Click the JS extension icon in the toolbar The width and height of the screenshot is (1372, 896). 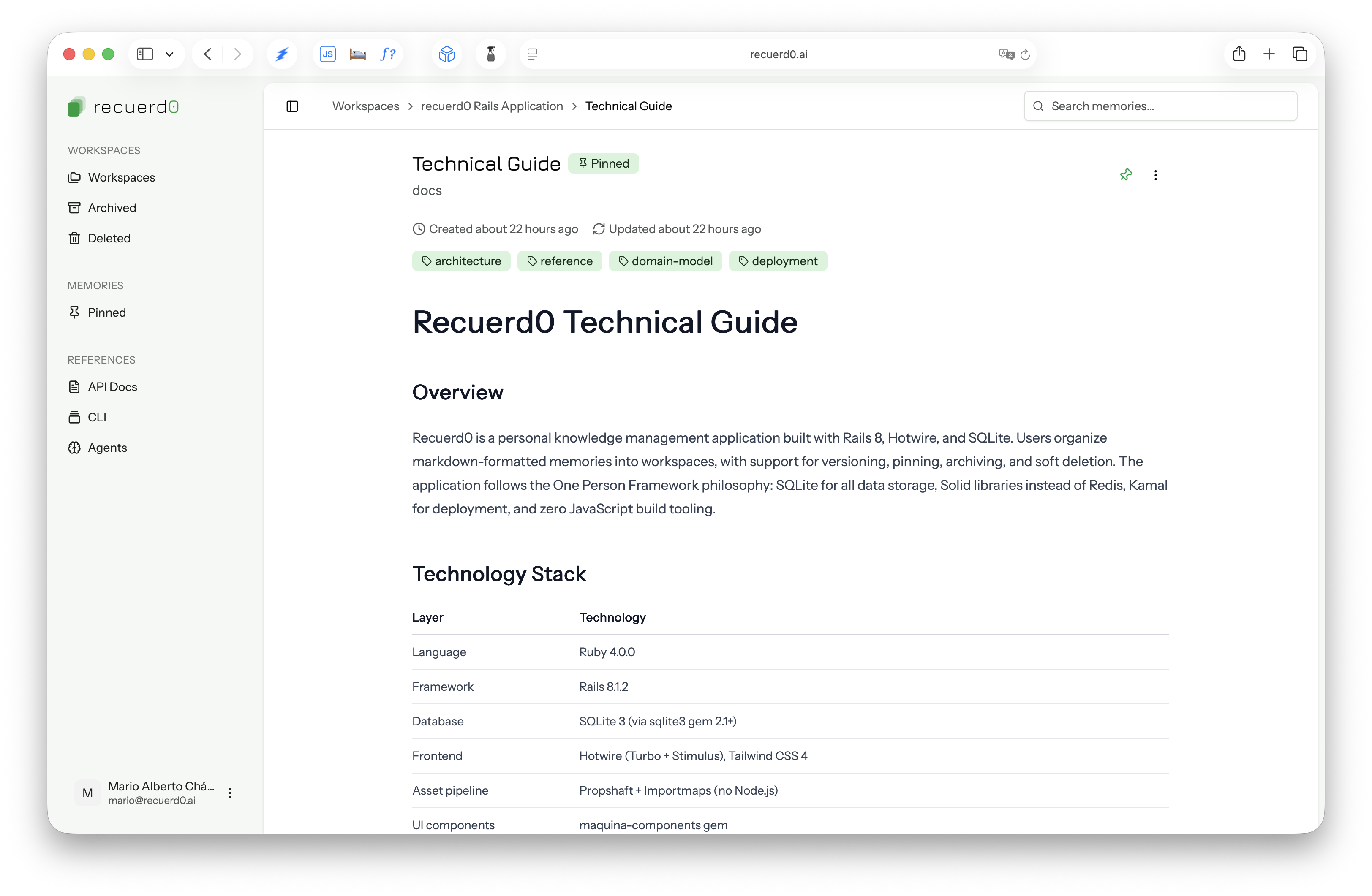click(x=327, y=54)
